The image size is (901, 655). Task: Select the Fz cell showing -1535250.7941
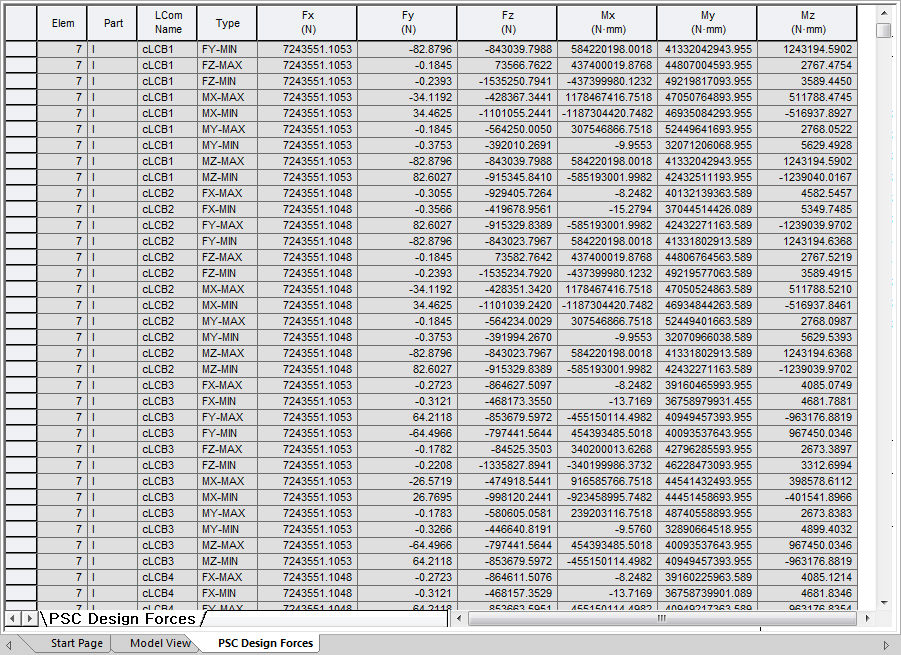tap(507, 81)
